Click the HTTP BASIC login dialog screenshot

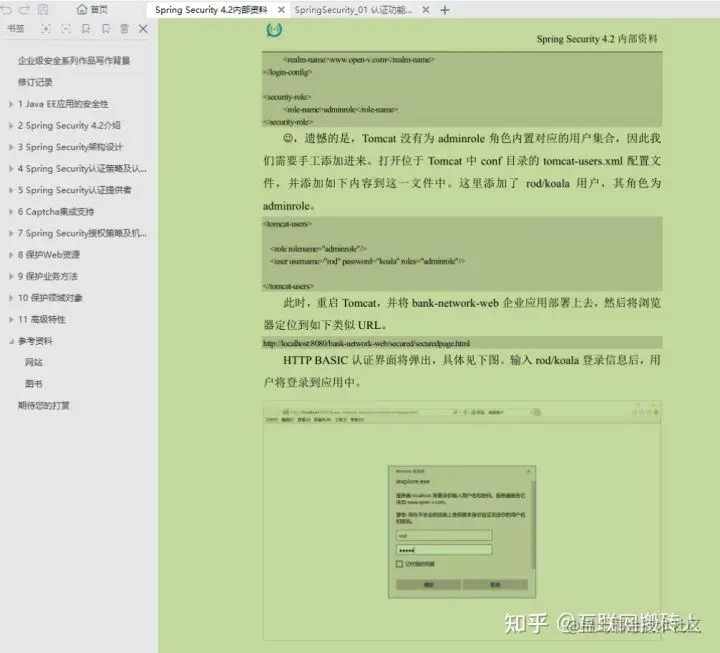click(462, 532)
